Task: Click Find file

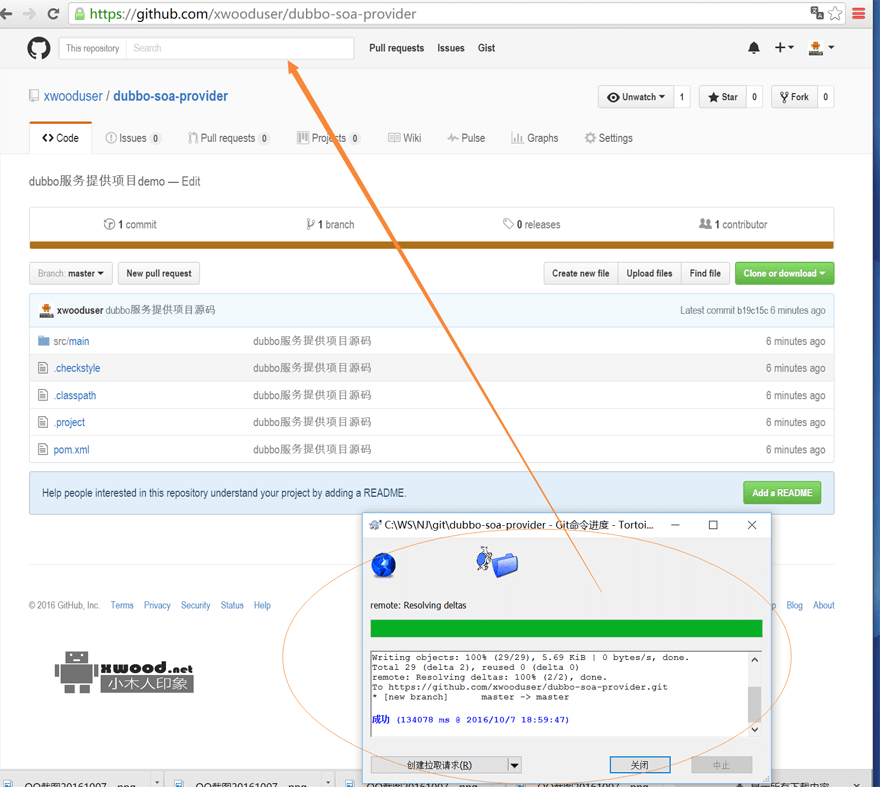Action: [705, 273]
